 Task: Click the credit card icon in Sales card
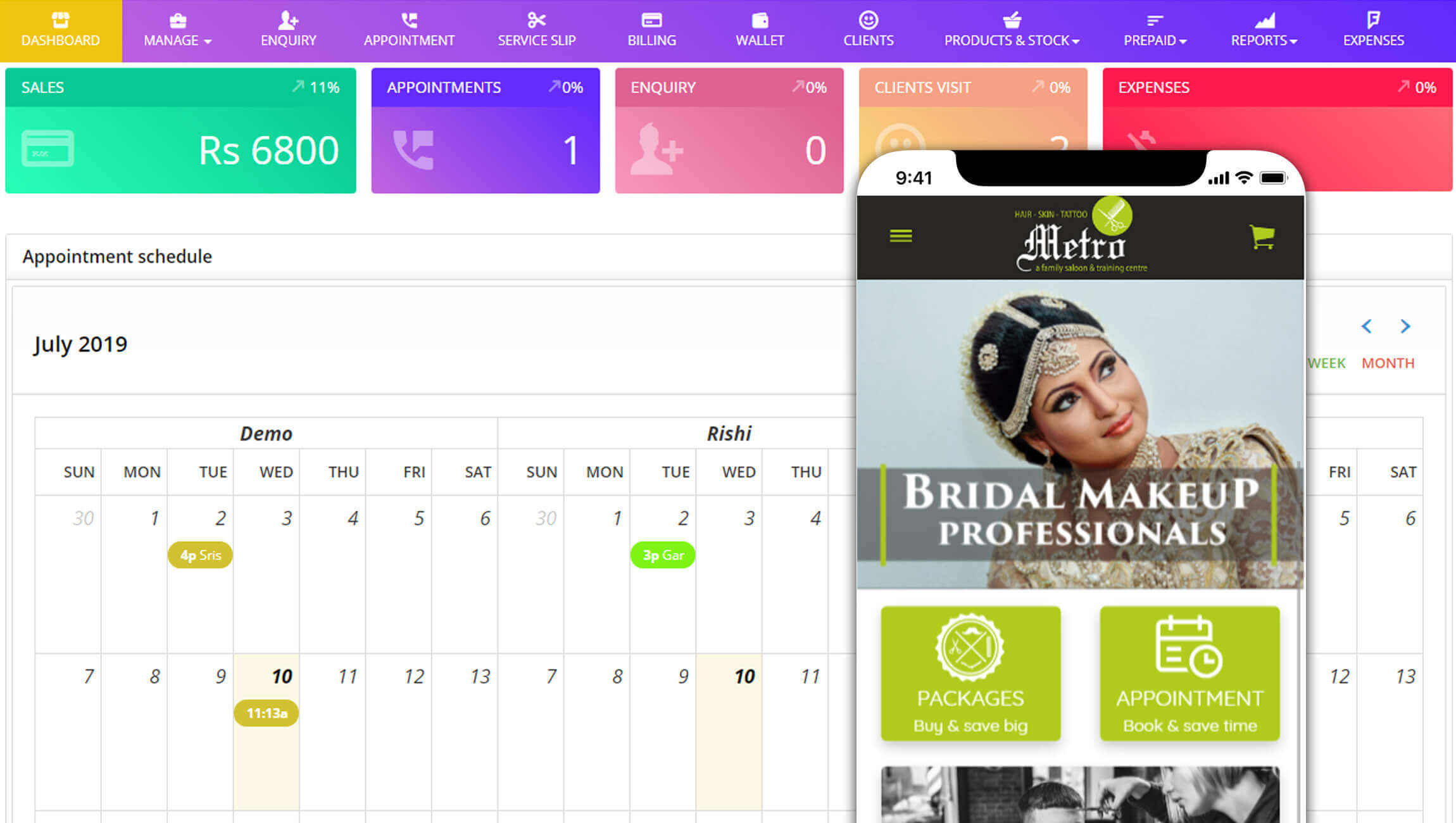(x=47, y=149)
